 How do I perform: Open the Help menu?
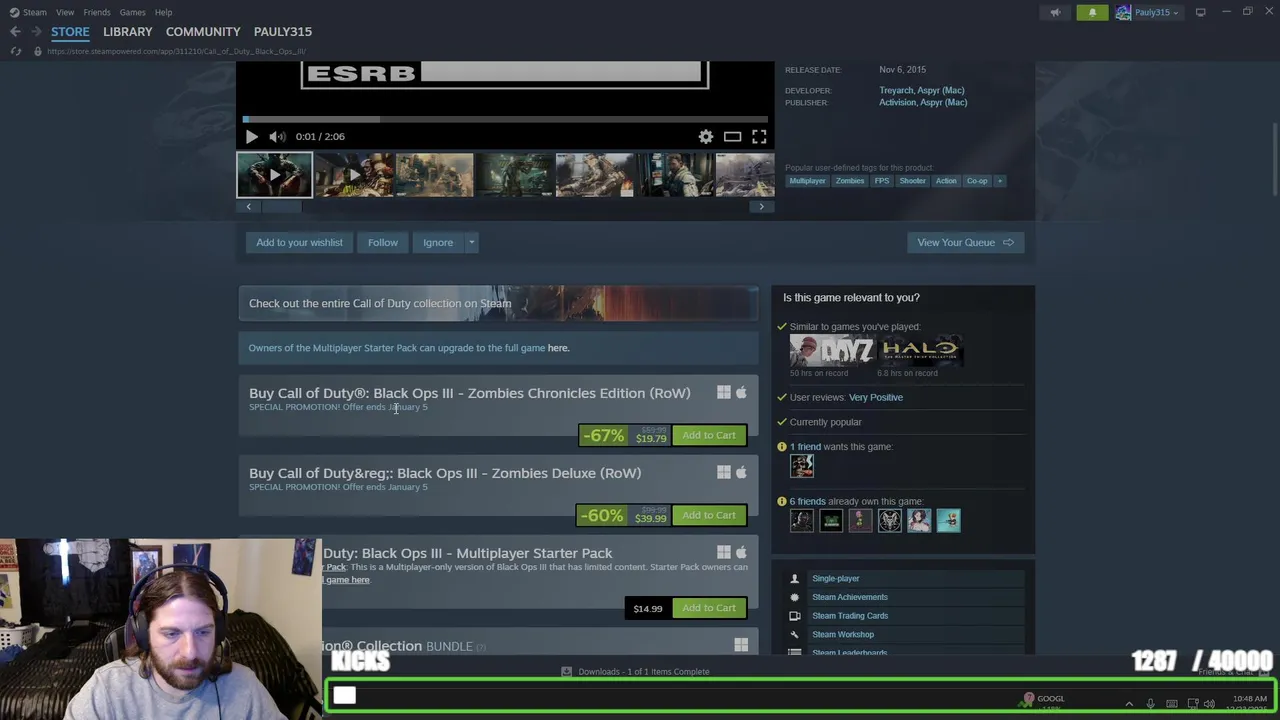[x=163, y=12]
